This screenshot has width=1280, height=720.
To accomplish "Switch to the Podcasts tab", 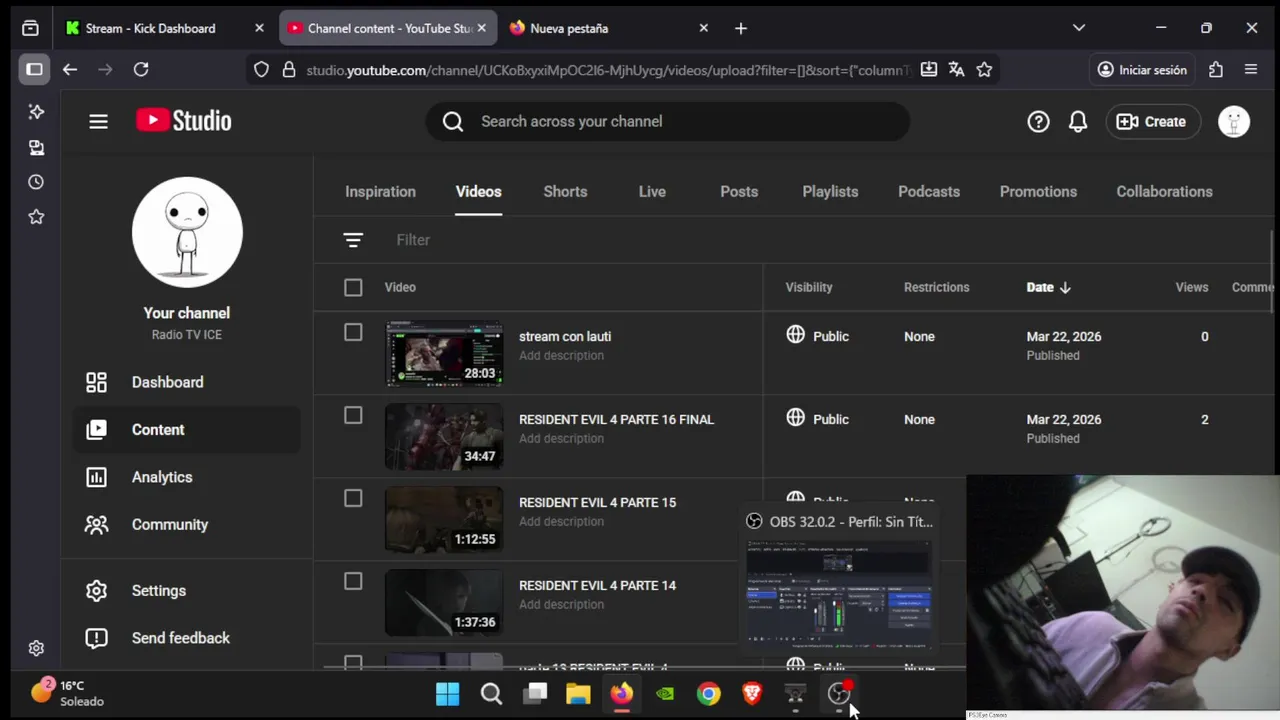I will pos(929,192).
